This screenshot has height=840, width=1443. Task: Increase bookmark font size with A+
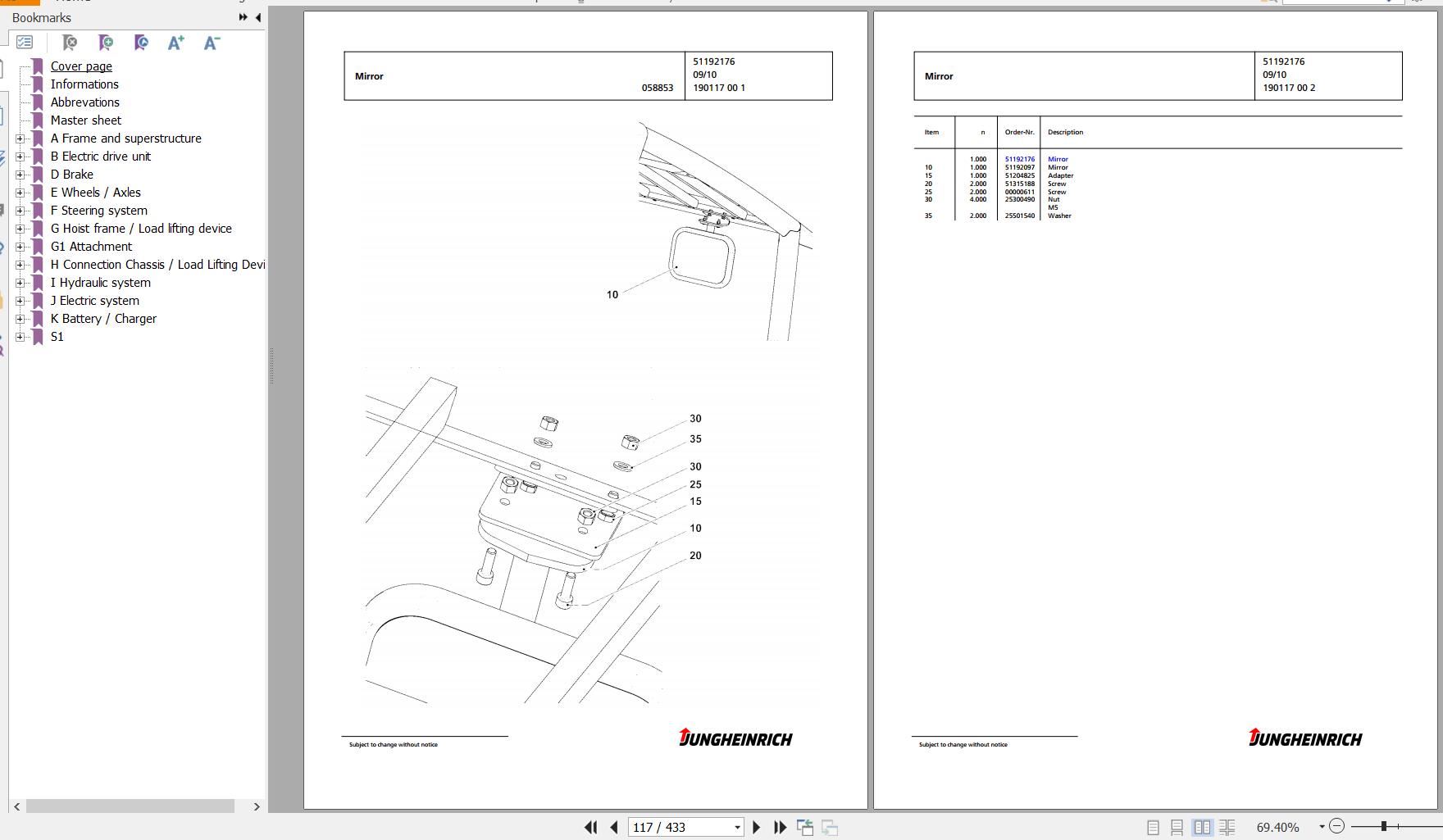tap(176, 43)
